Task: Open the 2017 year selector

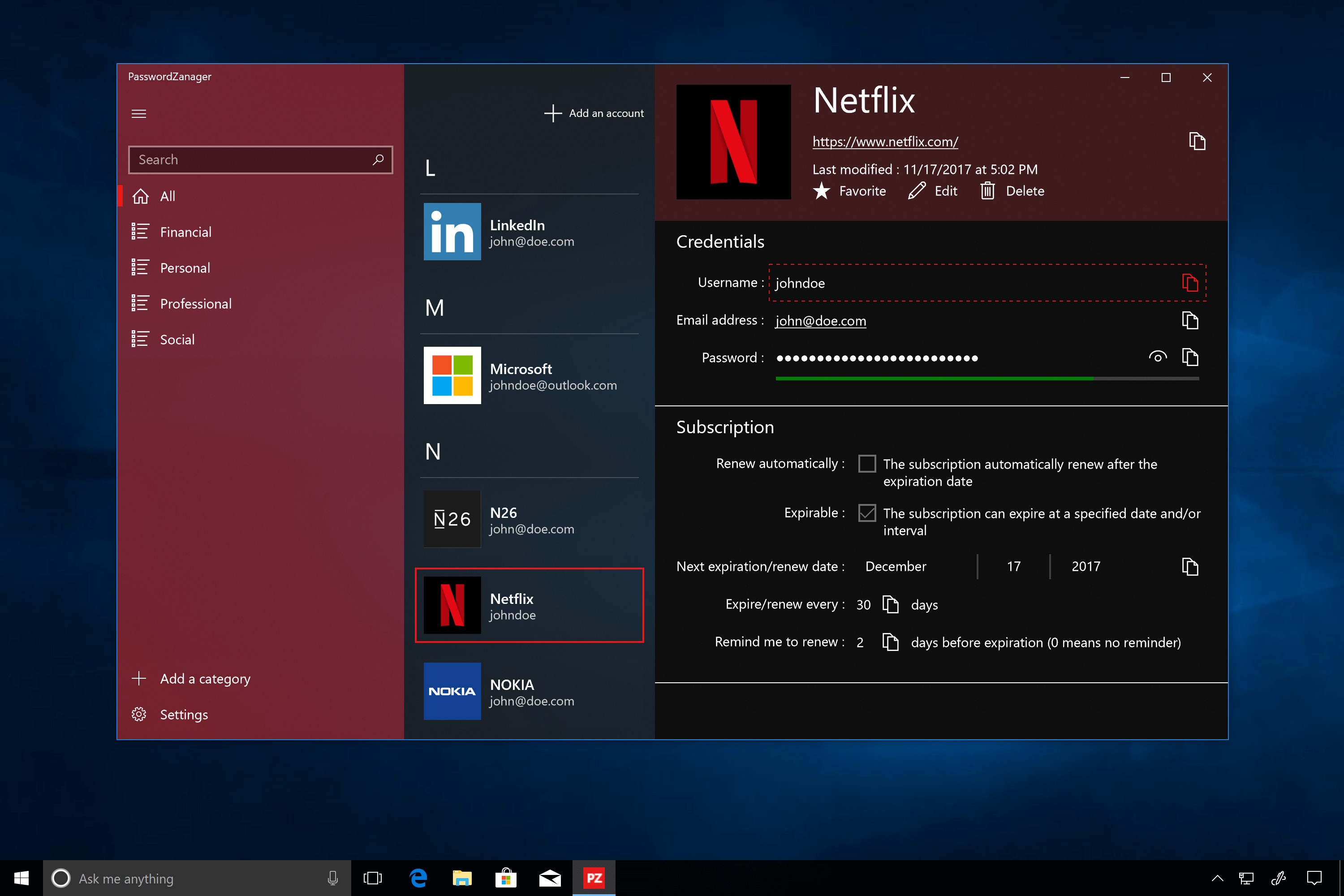Action: [1086, 566]
